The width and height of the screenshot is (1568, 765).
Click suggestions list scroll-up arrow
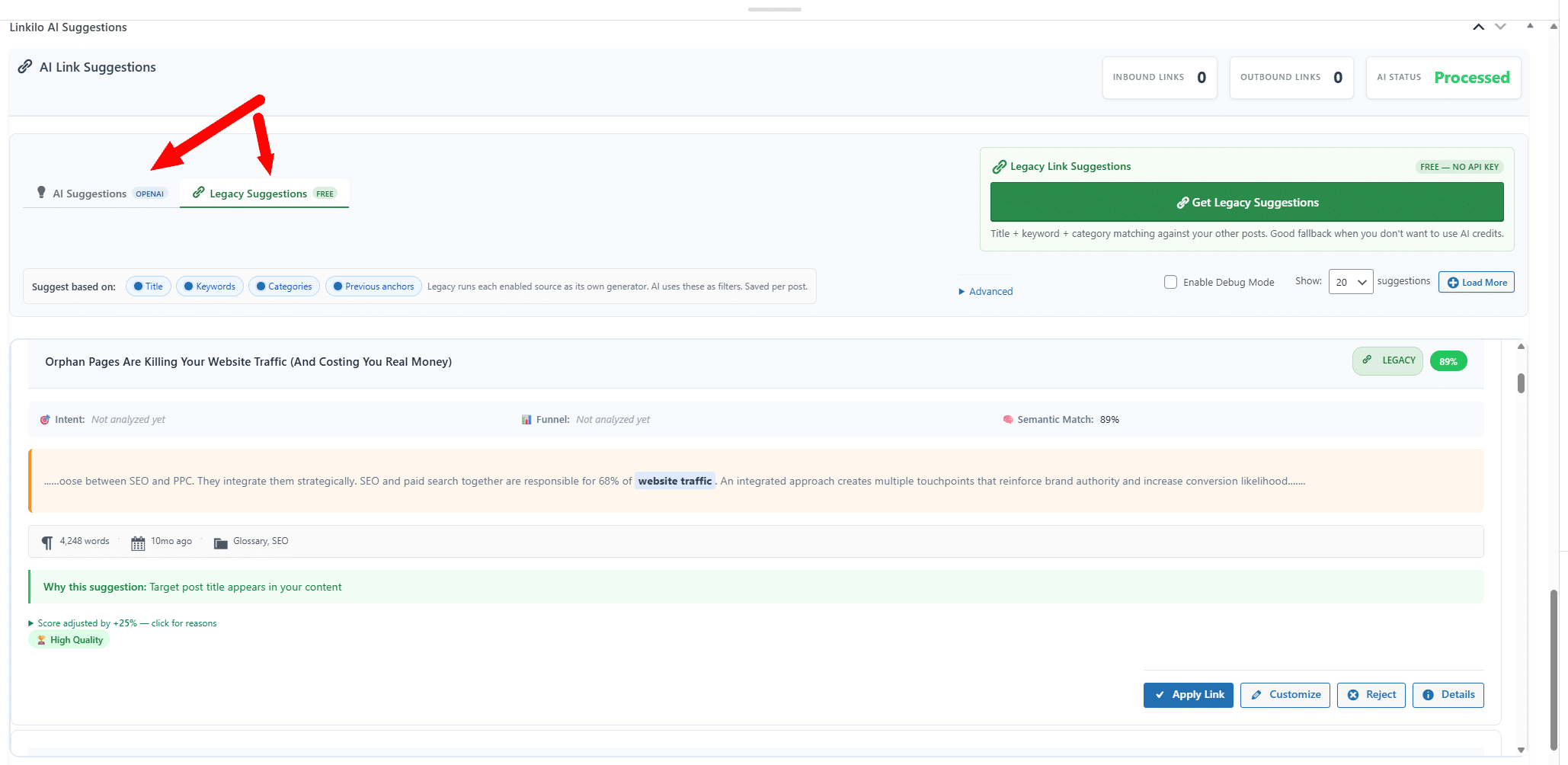1521,347
